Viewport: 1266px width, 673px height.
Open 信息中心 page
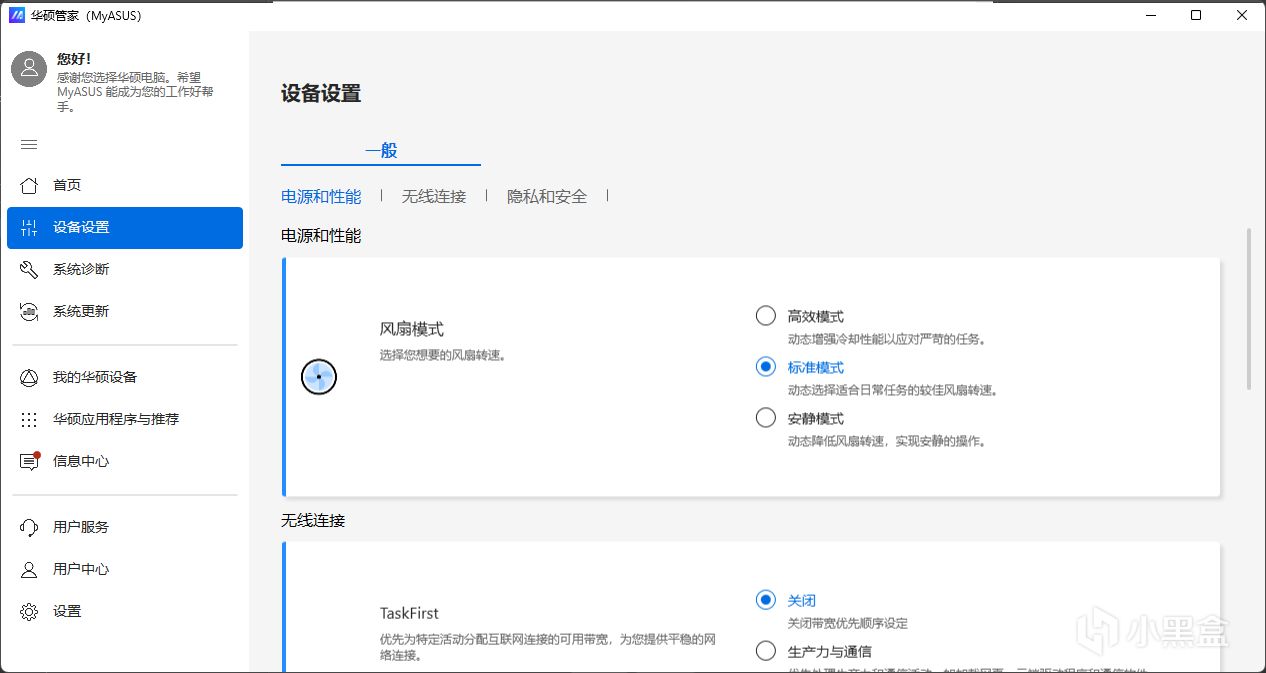coord(125,461)
